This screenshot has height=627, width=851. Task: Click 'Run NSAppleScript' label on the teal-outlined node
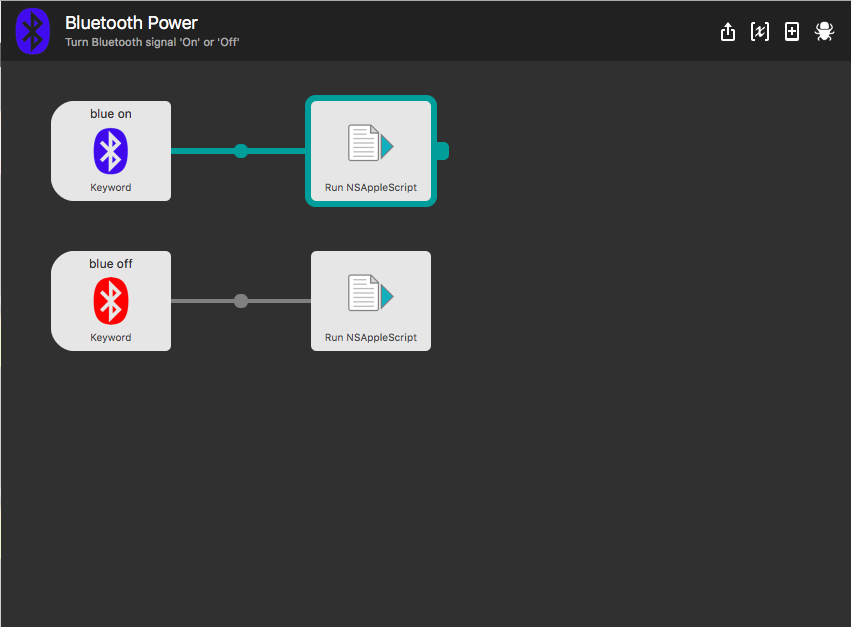point(371,188)
